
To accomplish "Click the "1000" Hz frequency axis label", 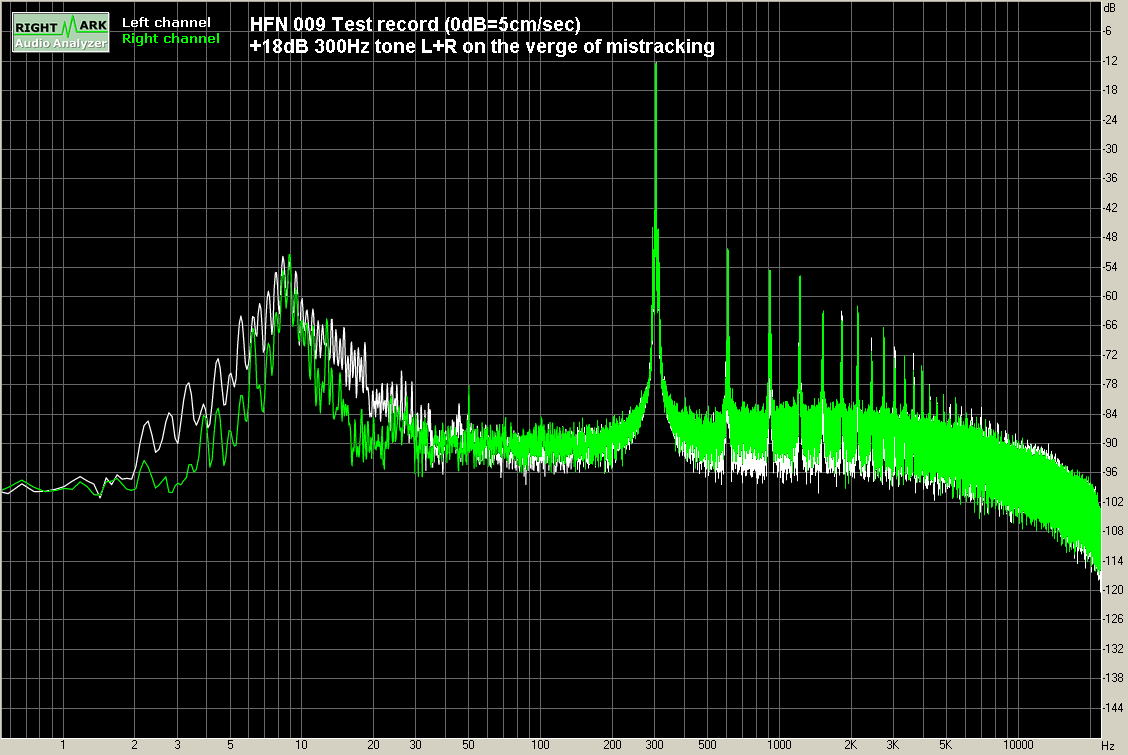I will point(779,745).
